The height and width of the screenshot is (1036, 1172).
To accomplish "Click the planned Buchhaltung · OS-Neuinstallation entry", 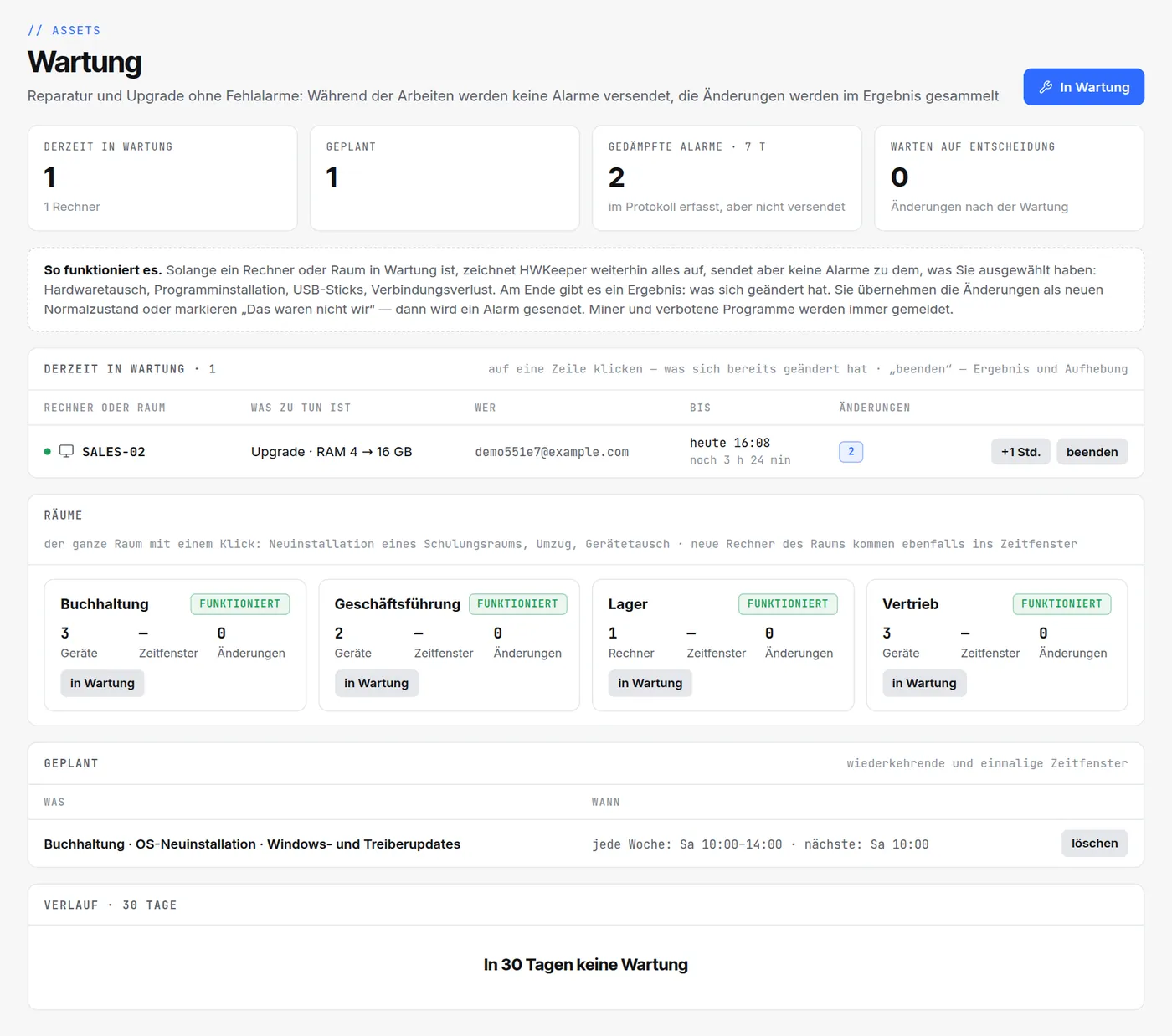I will click(x=252, y=844).
